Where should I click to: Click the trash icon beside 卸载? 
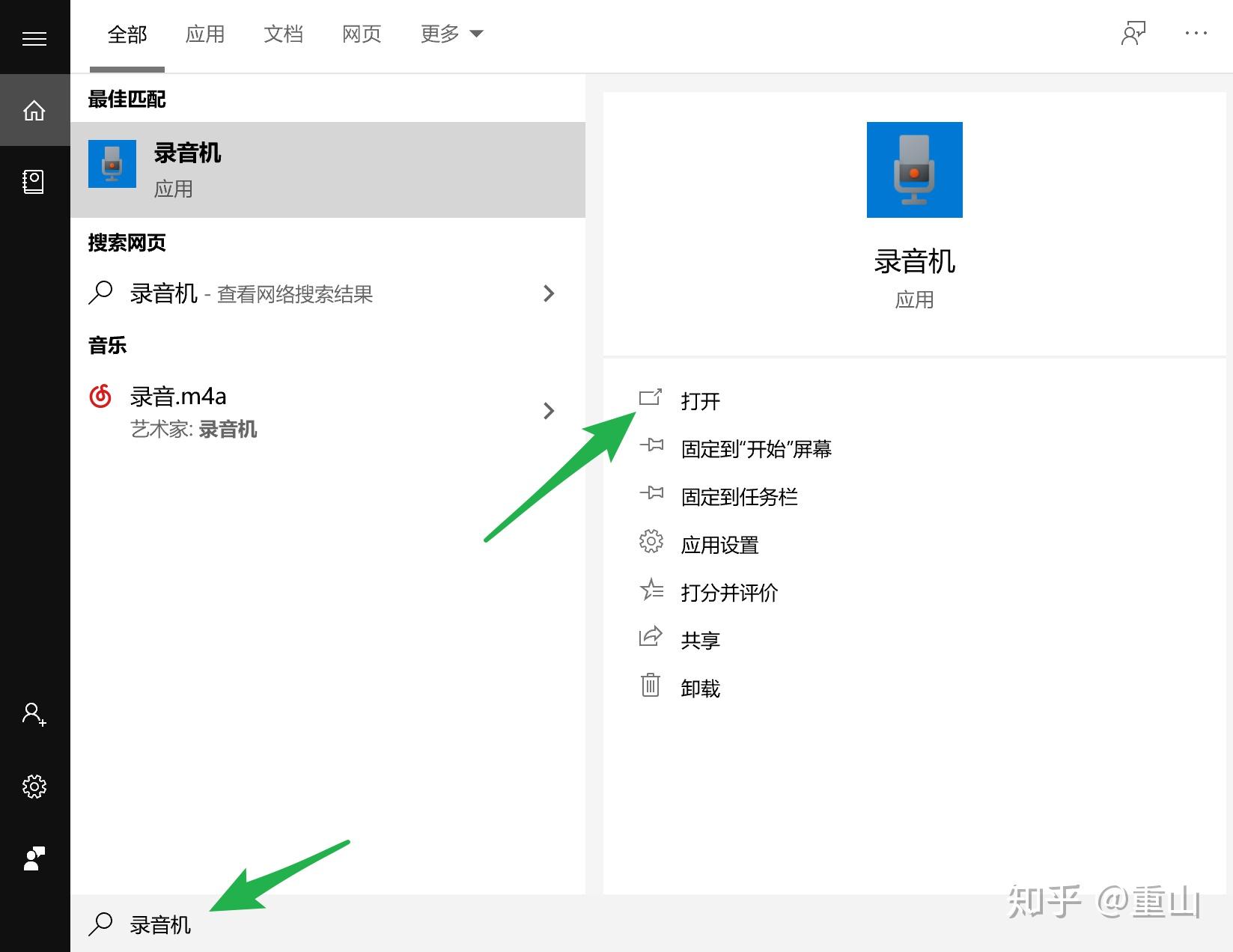click(651, 685)
